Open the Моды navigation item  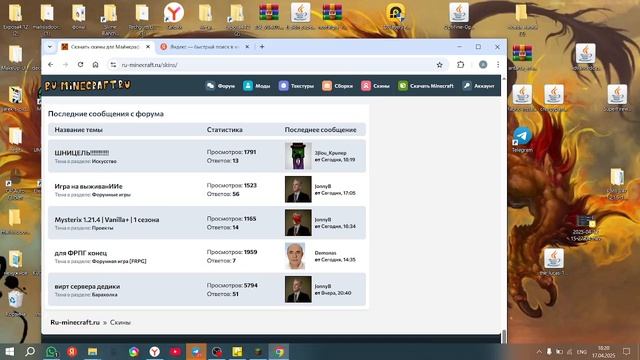point(257,86)
